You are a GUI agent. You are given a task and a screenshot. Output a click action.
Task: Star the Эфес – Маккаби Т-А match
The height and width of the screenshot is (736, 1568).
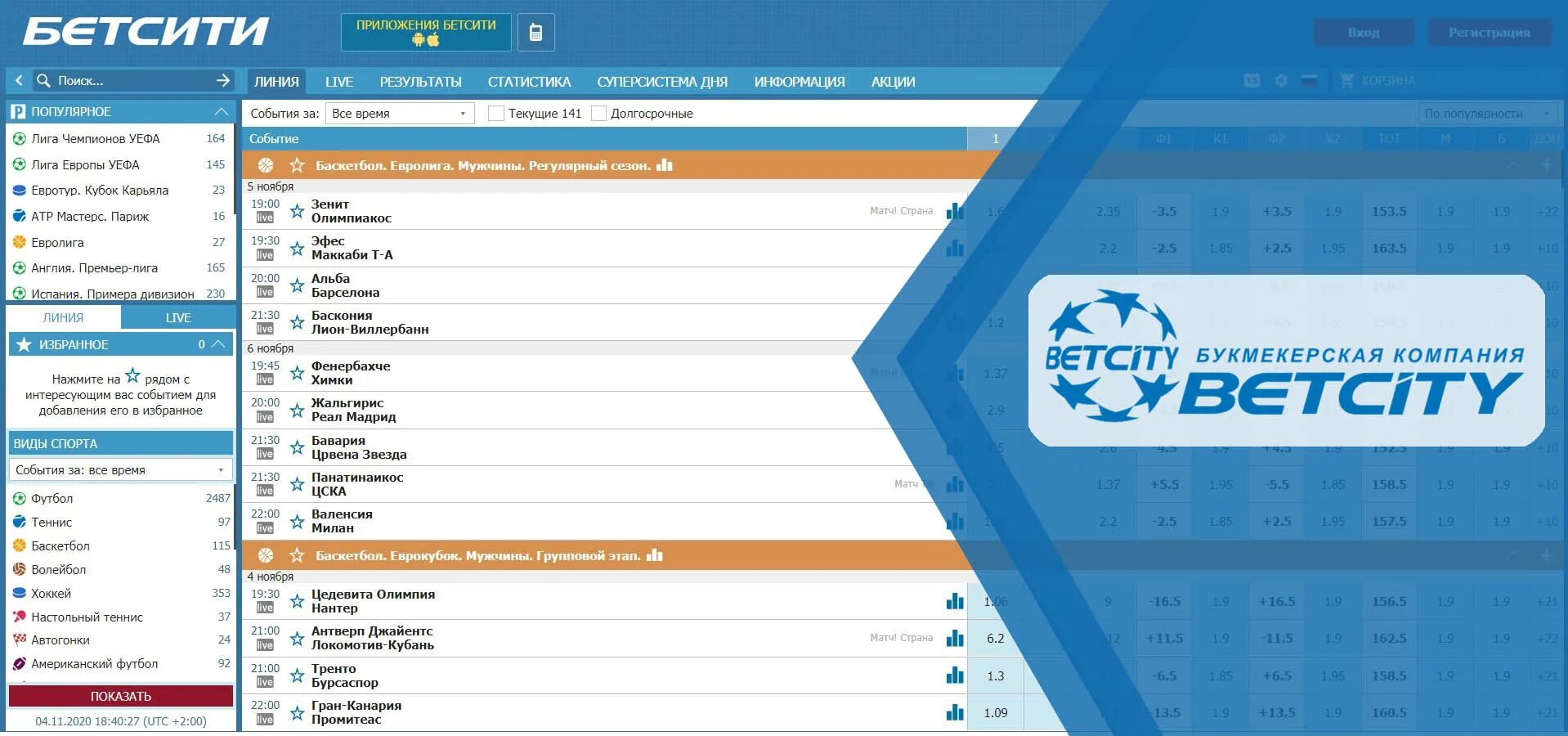[x=297, y=248]
